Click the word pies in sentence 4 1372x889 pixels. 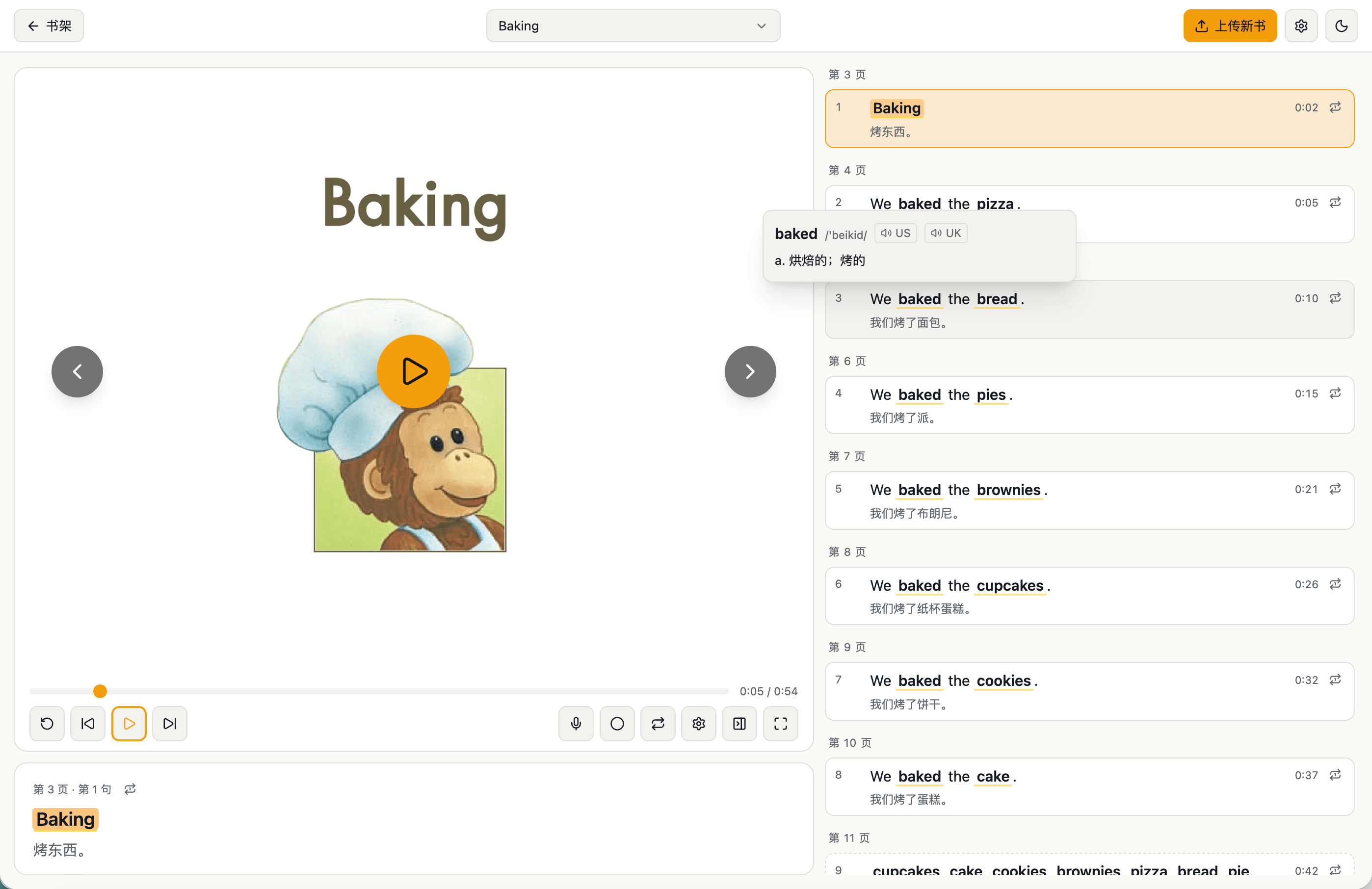pyautogui.click(x=991, y=394)
